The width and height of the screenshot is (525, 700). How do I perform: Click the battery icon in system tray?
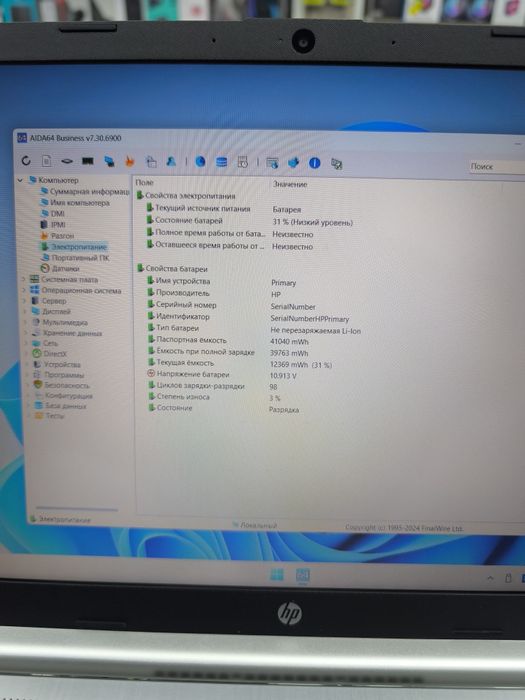[x=508, y=578]
